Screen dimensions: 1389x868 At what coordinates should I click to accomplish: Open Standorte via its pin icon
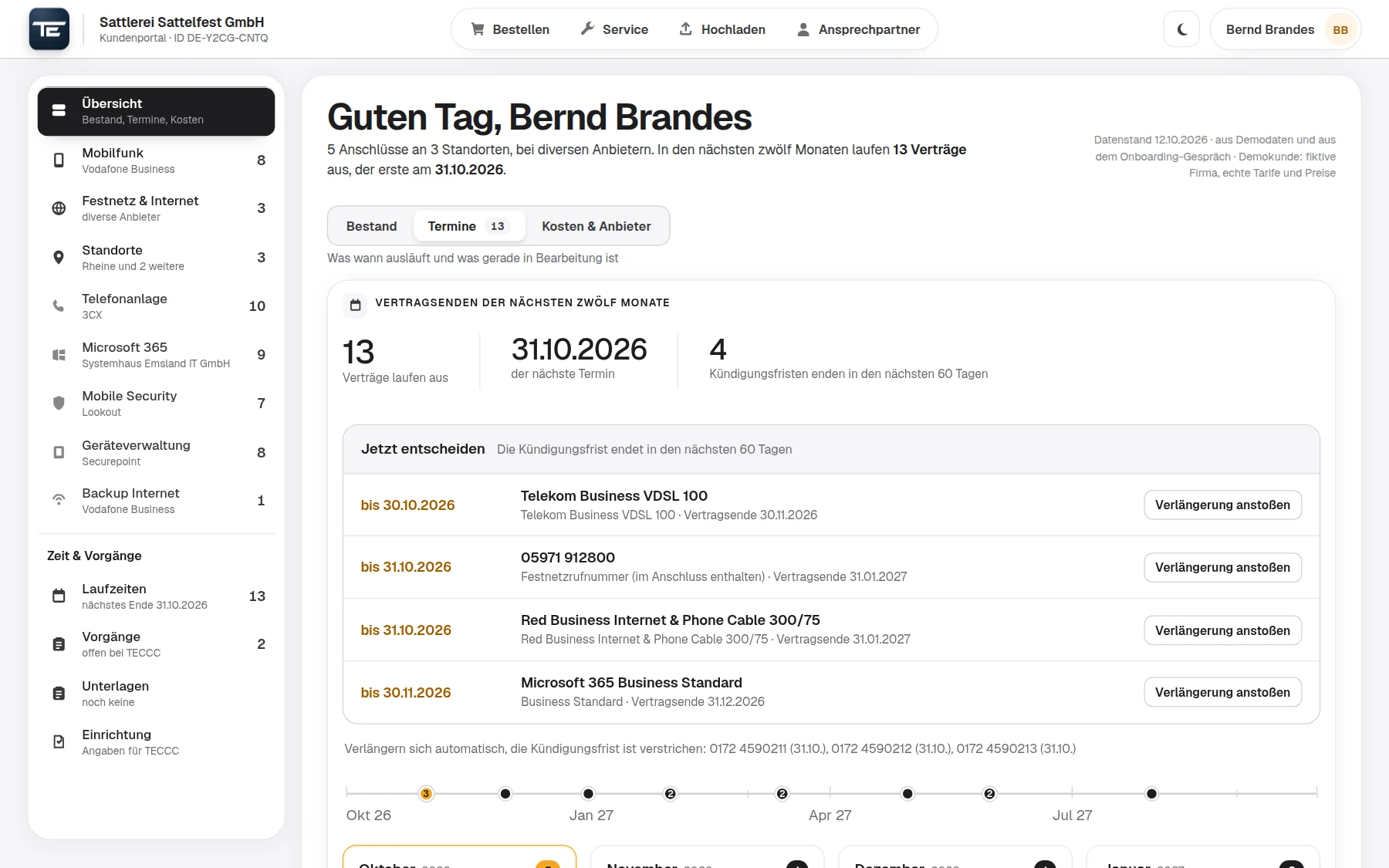pyautogui.click(x=59, y=258)
